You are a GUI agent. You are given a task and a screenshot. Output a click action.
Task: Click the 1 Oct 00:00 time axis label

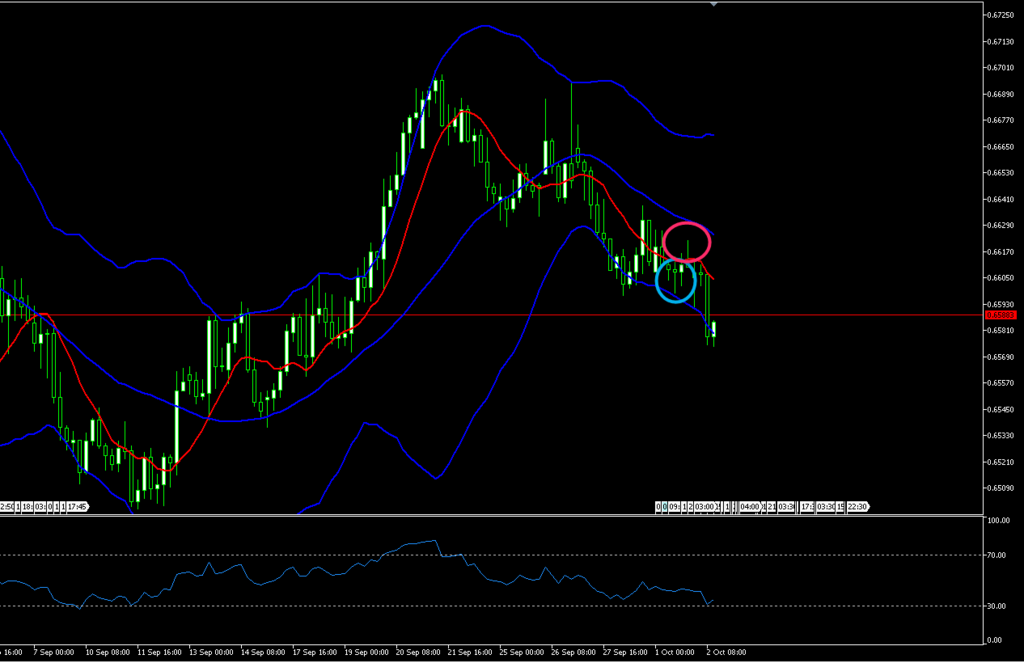pyautogui.click(x=675, y=652)
